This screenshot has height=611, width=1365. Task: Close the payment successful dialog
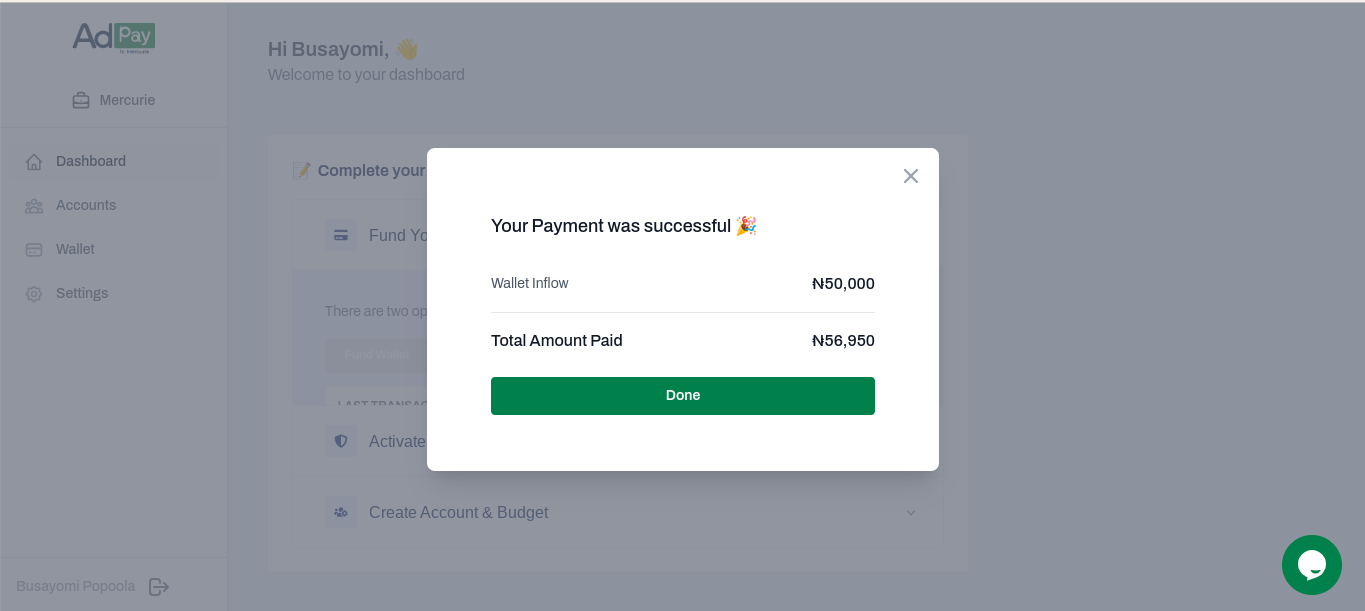tap(910, 176)
